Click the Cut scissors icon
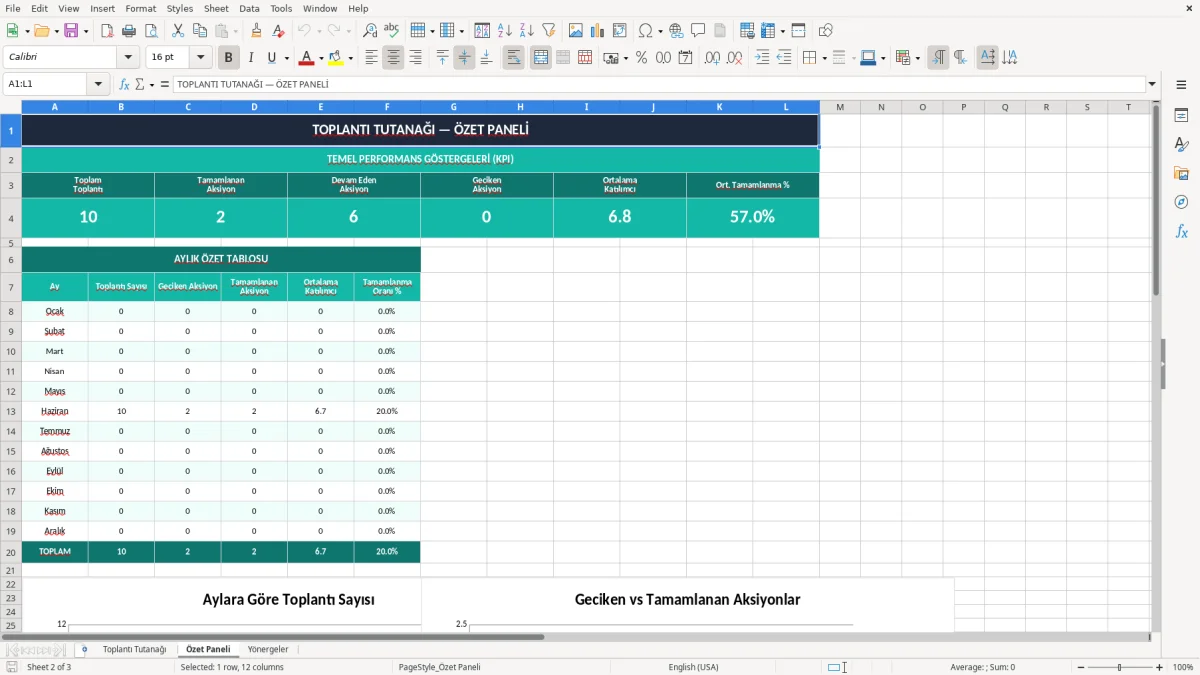The width and height of the screenshot is (1200, 675). (x=178, y=31)
